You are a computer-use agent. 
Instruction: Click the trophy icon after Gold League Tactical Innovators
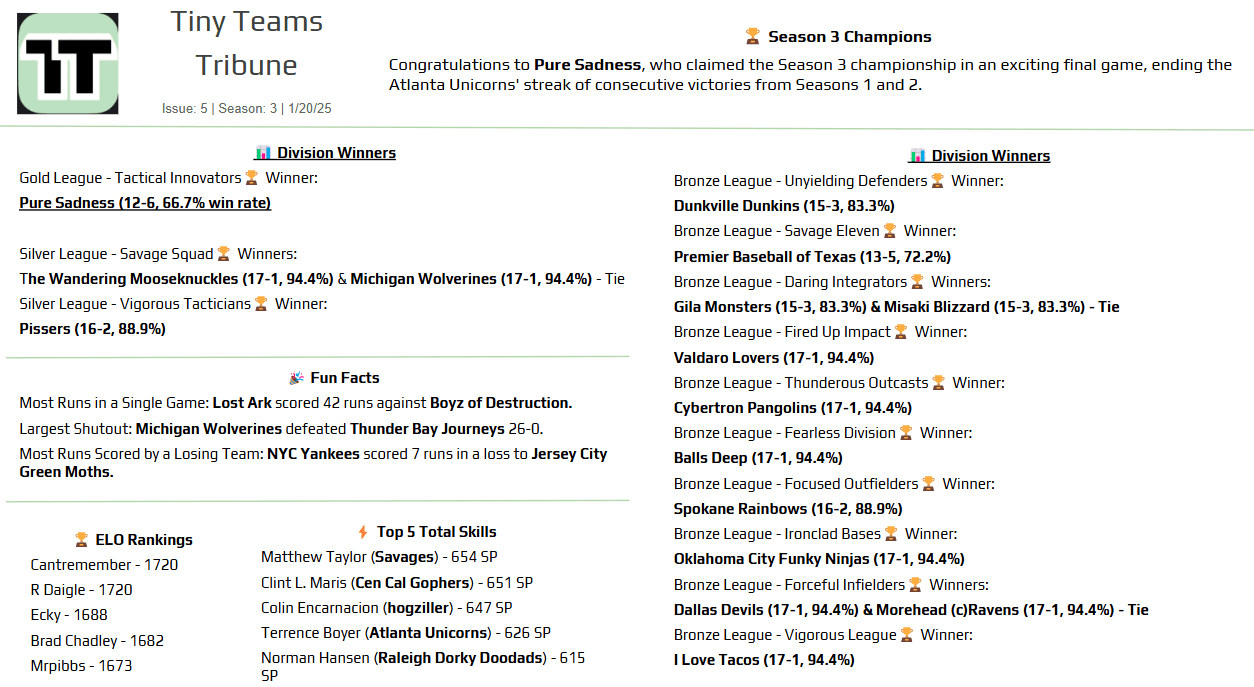pos(251,178)
